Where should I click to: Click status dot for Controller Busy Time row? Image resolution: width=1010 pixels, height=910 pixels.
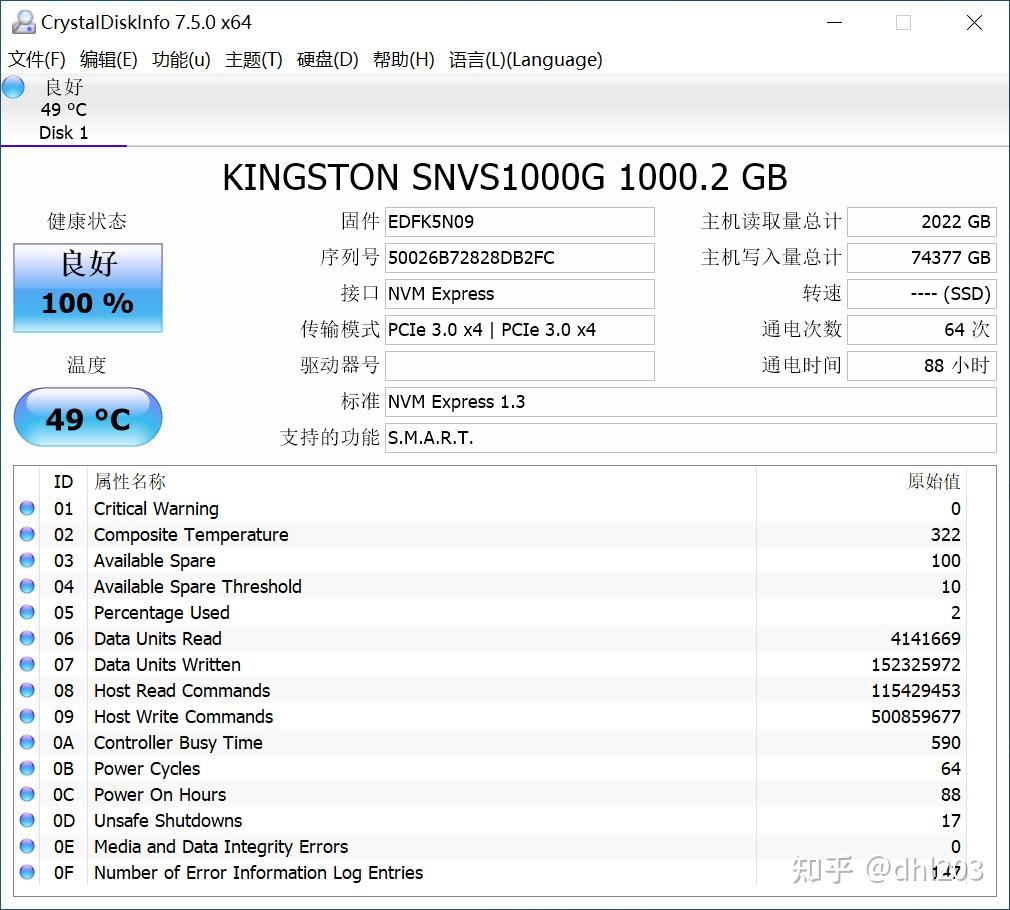click(27, 742)
